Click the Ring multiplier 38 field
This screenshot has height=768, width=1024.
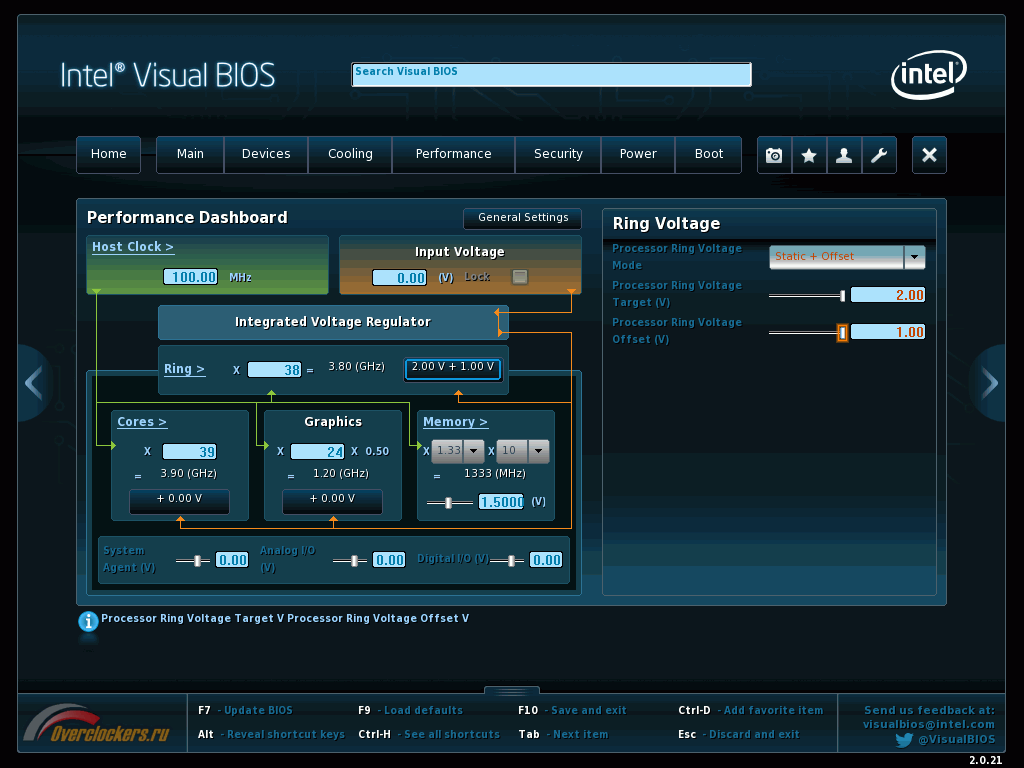point(274,370)
